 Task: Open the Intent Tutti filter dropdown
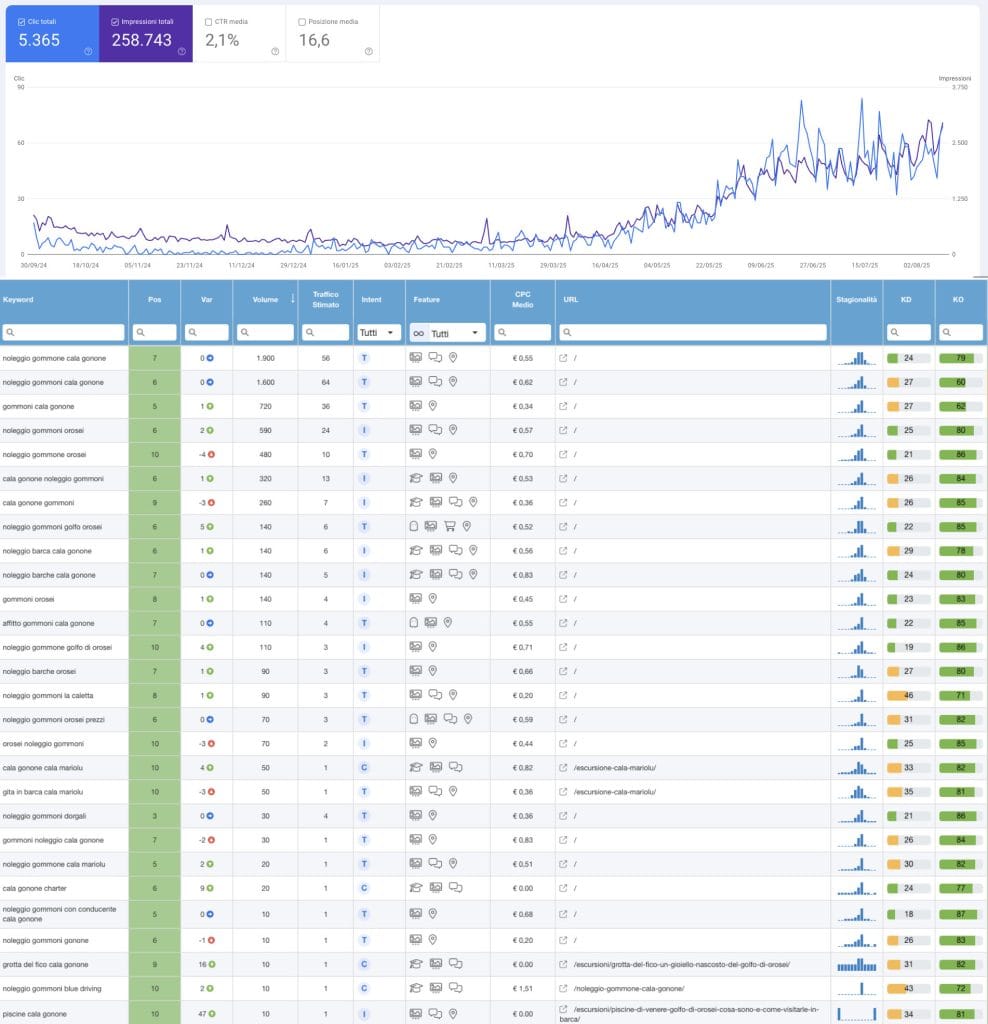pos(378,332)
